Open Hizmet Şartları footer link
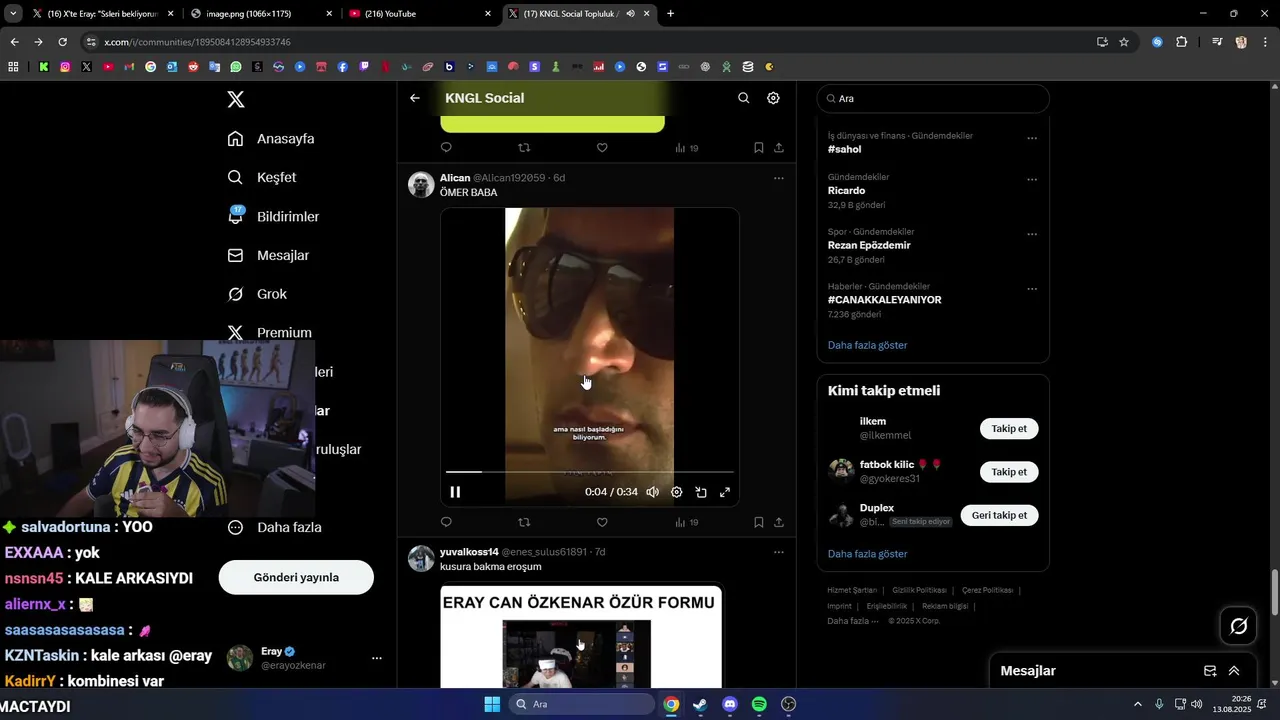1280x720 pixels. pos(852,590)
